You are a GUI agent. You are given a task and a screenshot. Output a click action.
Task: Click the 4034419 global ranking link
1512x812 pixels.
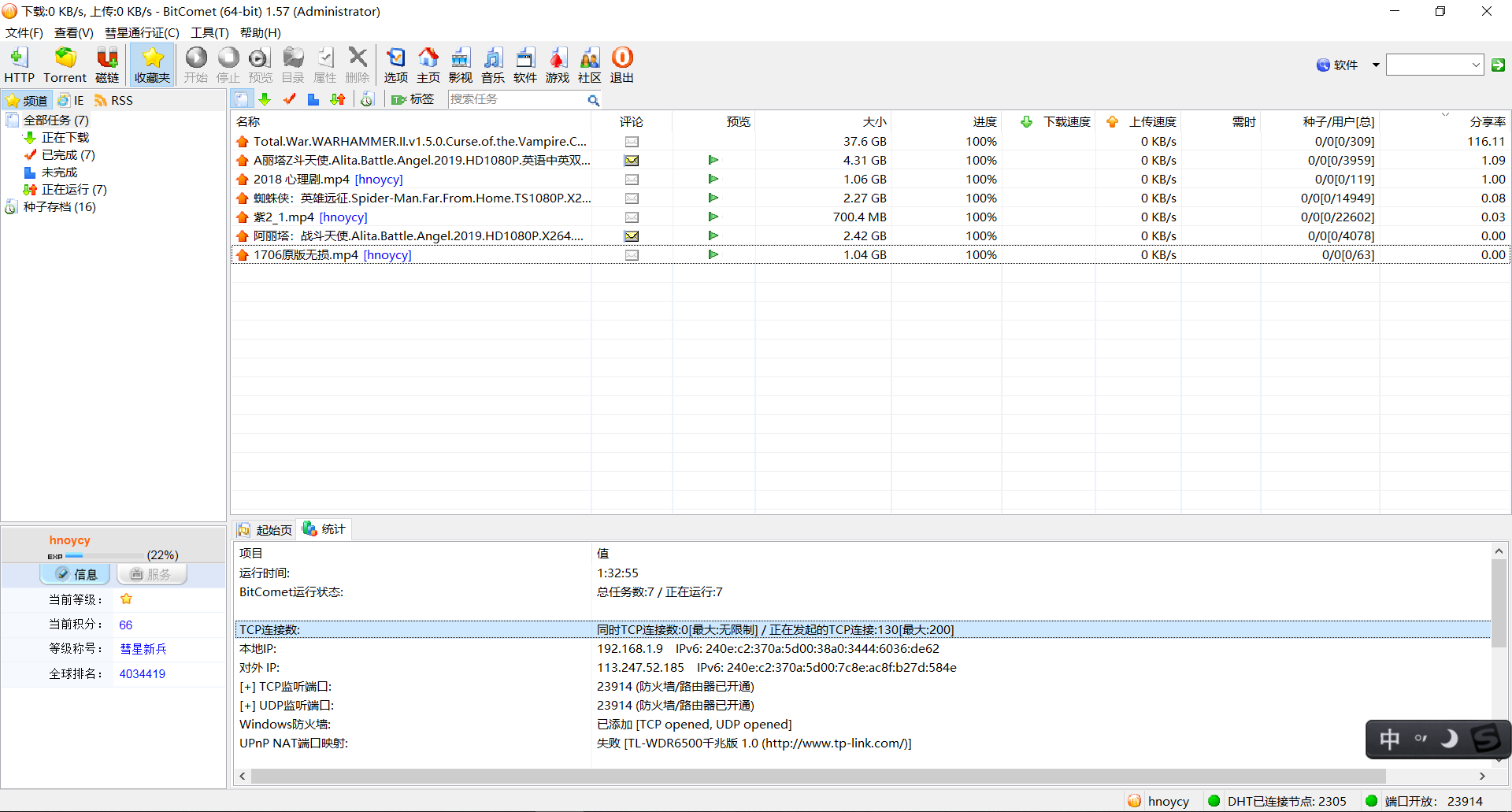pos(142,674)
